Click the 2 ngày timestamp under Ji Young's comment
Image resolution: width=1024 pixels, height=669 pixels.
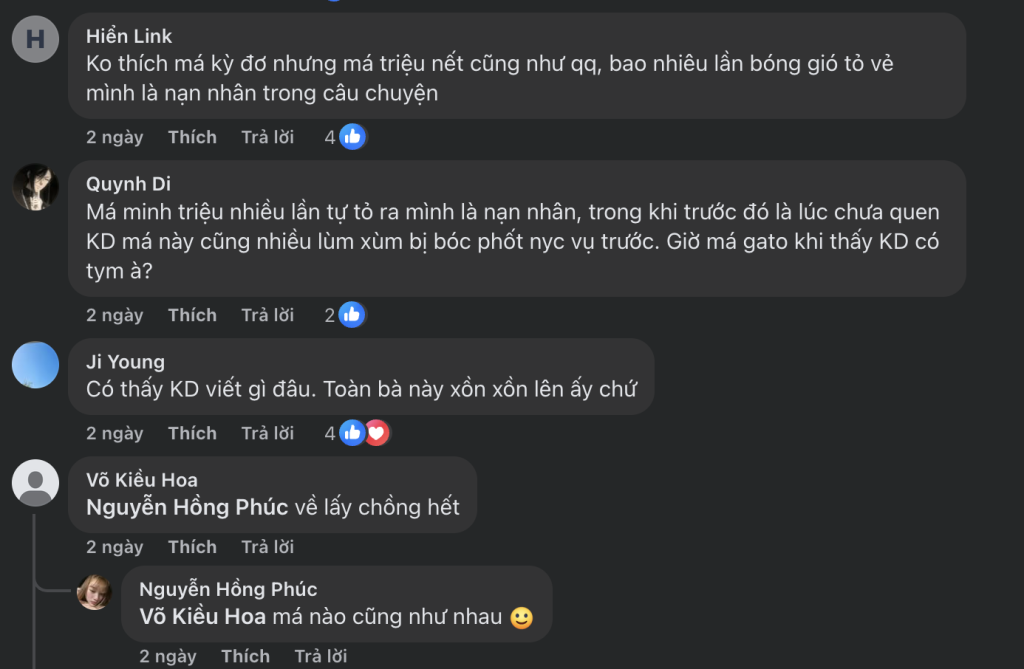click(114, 432)
